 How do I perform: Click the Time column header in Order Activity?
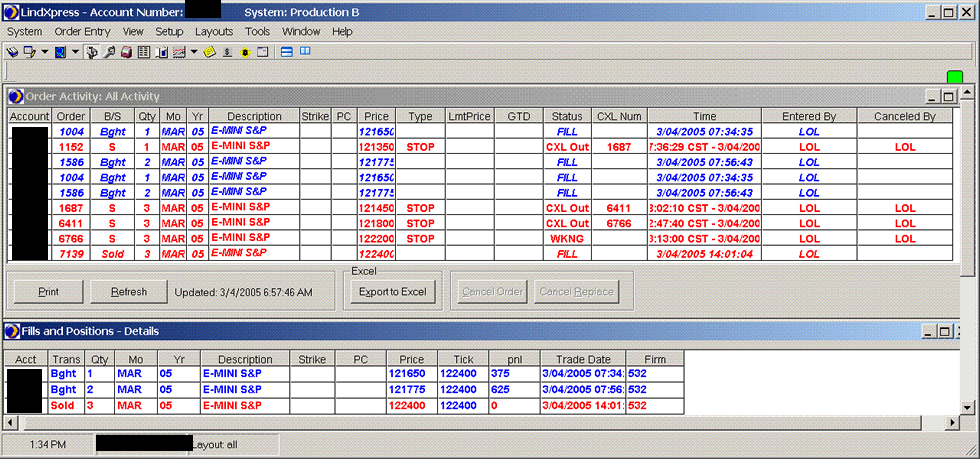pyautogui.click(x=704, y=116)
